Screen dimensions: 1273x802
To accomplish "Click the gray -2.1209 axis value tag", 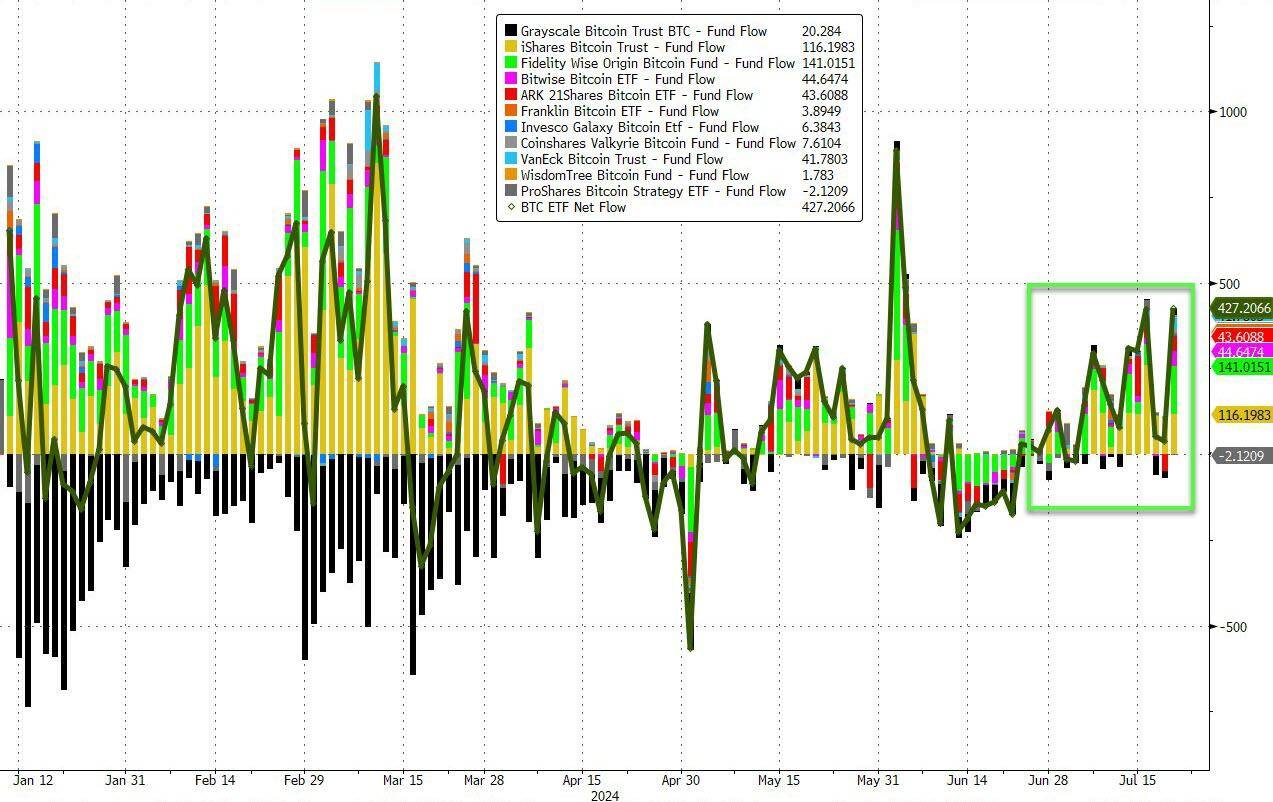I will point(1244,456).
